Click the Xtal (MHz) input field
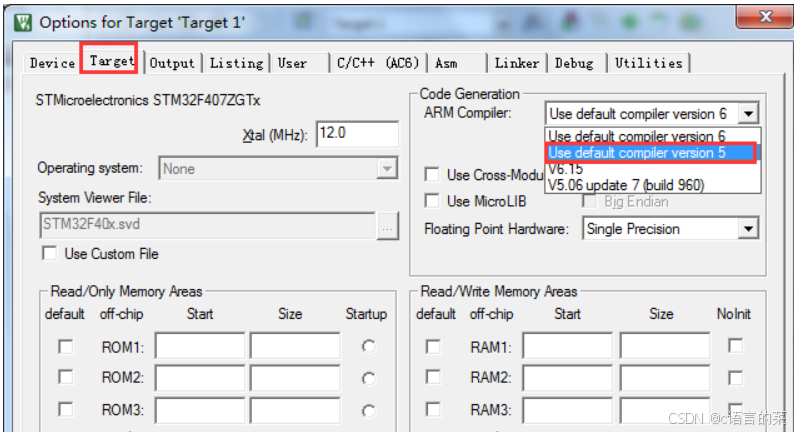This screenshot has width=794, height=432. point(357,134)
